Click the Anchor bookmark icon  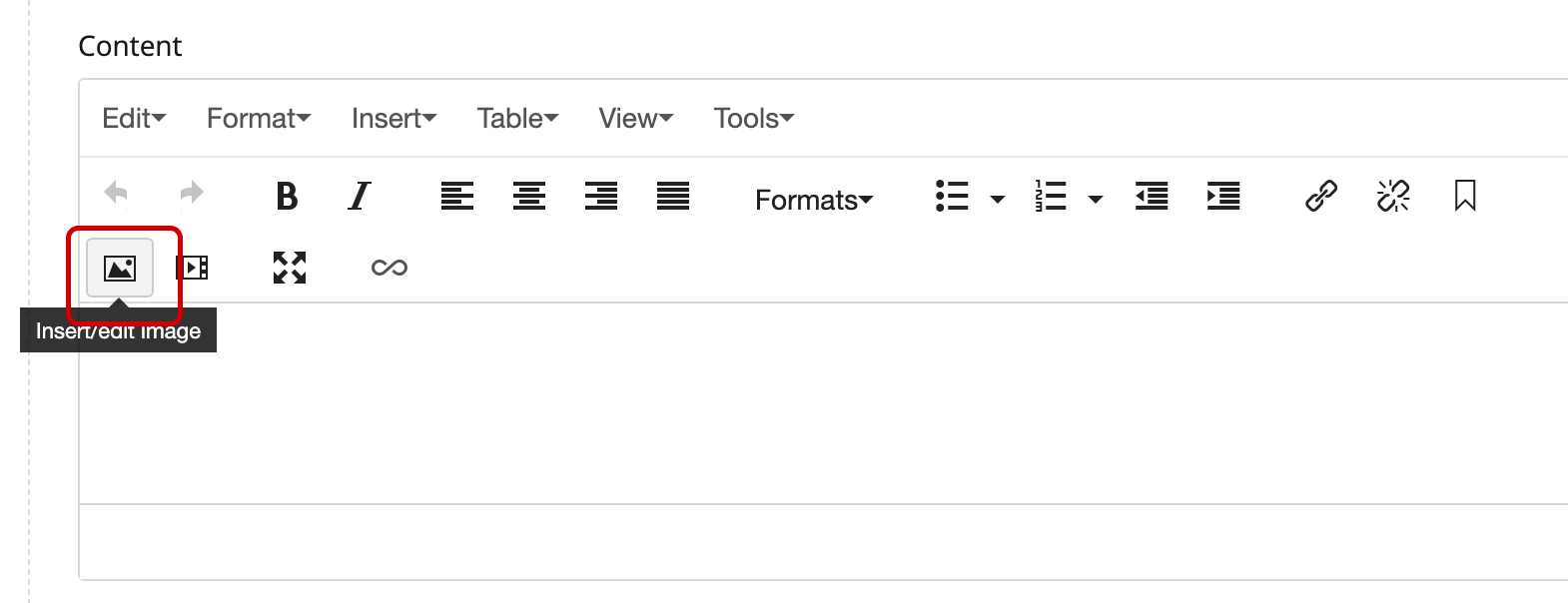pyautogui.click(x=1464, y=197)
